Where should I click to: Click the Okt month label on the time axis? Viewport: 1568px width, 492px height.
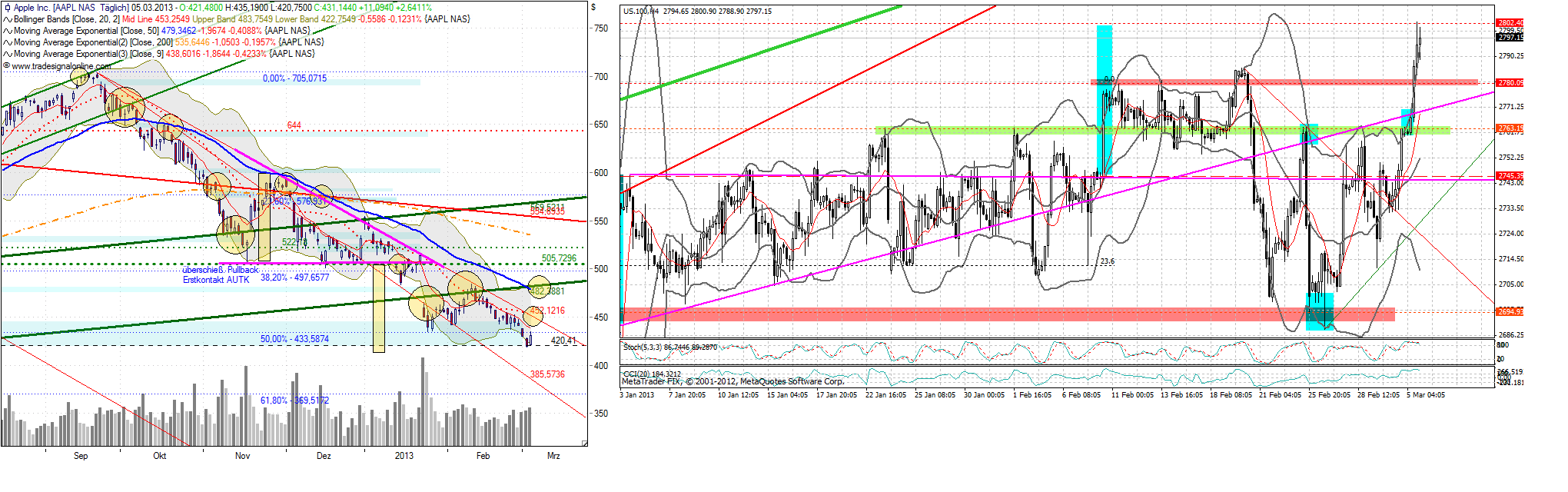point(160,456)
